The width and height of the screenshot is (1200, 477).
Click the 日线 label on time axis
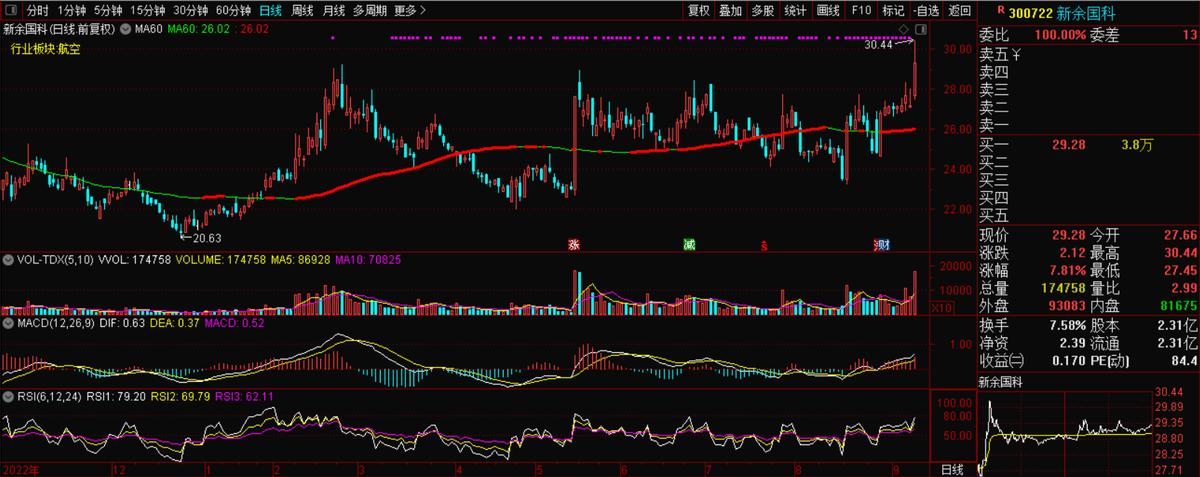(x=953, y=469)
